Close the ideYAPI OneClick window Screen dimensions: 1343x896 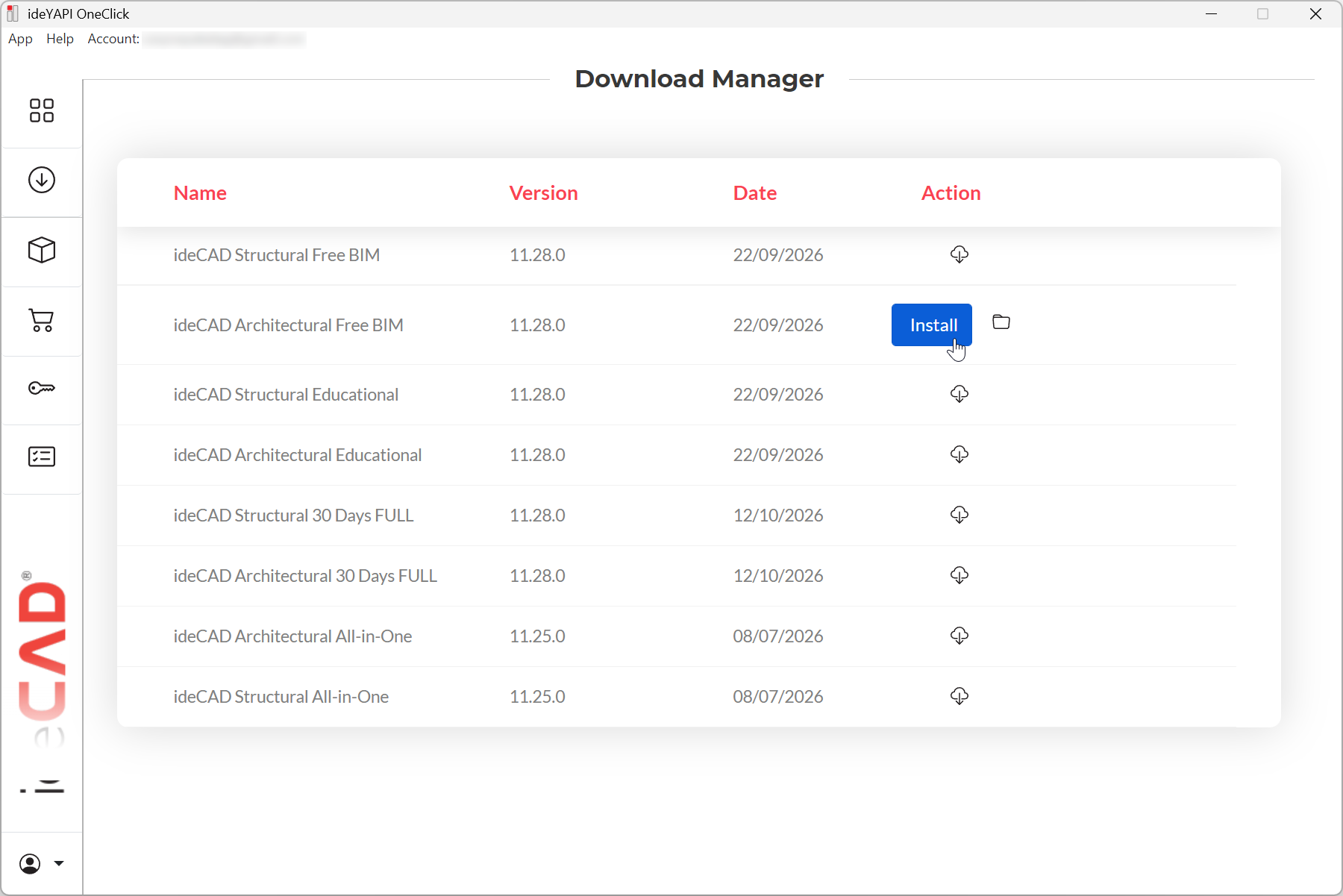pyautogui.click(x=1316, y=14)
